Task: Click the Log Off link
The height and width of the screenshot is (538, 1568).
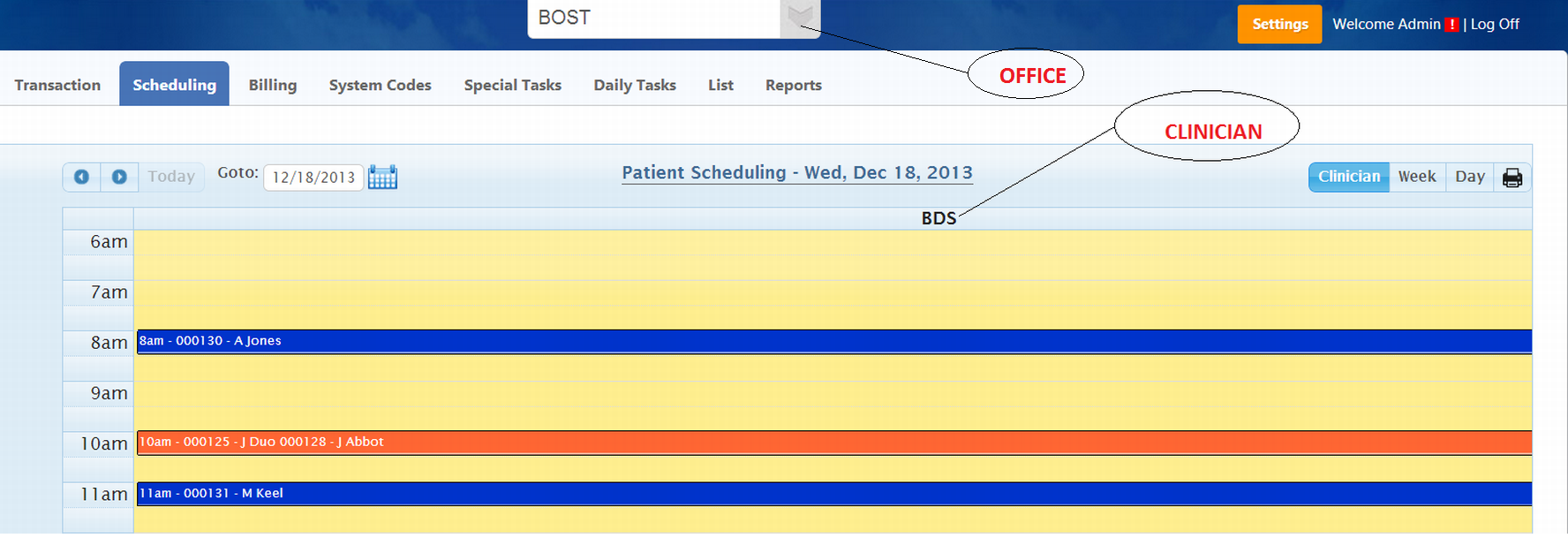Action: 1495,24
